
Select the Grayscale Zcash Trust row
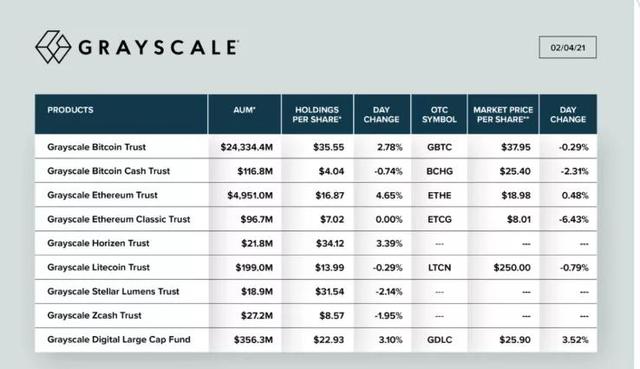316,316
